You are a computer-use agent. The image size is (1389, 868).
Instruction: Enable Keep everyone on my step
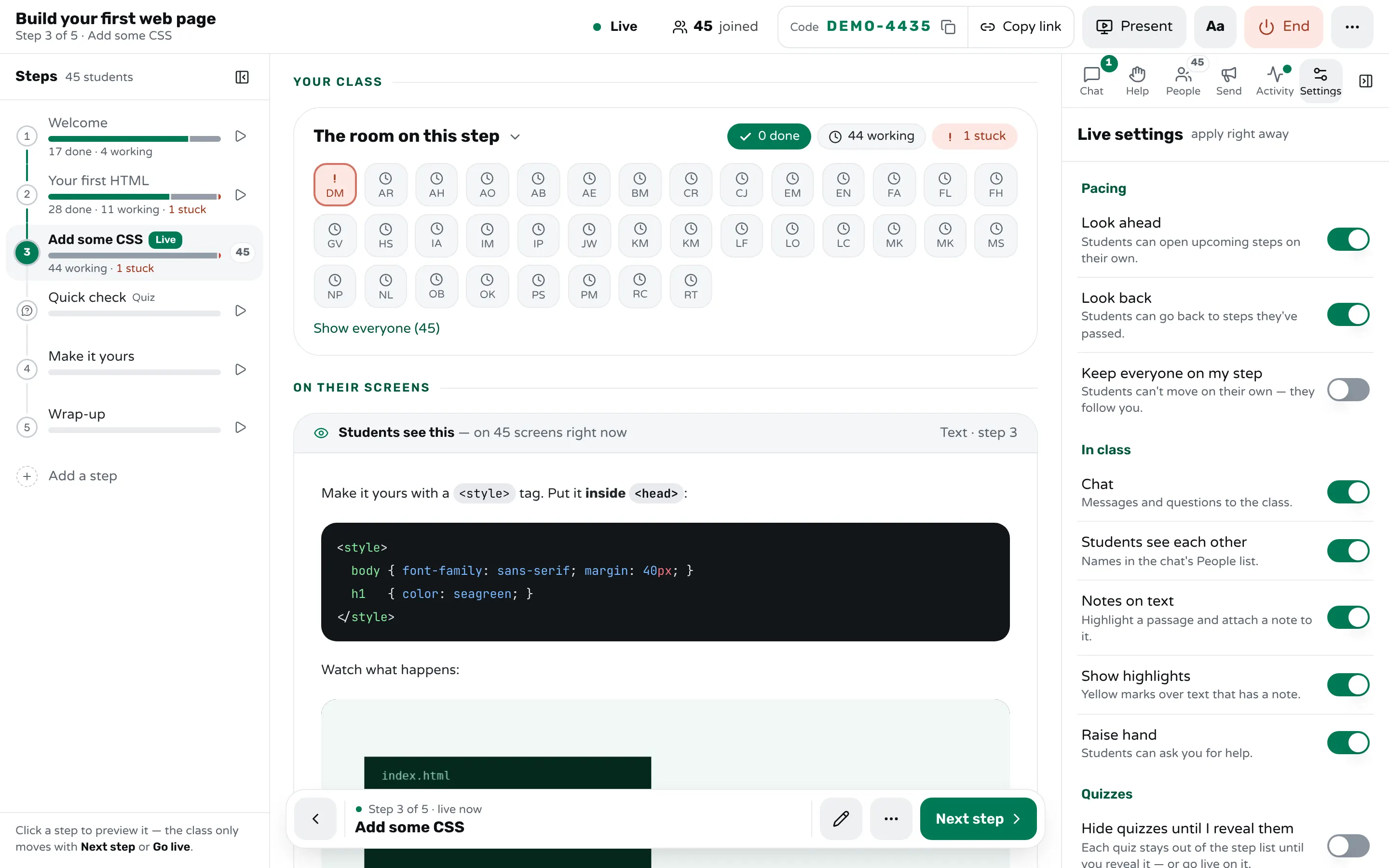pyautogui.click(x=1348, y=390)
